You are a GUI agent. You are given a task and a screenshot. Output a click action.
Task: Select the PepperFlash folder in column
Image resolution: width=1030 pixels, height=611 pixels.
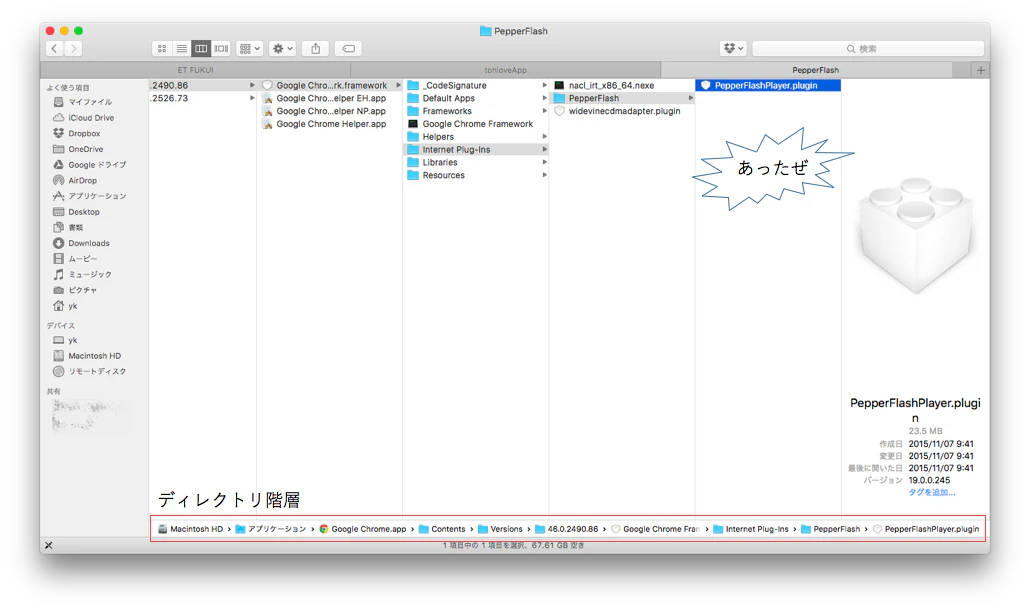623,98
